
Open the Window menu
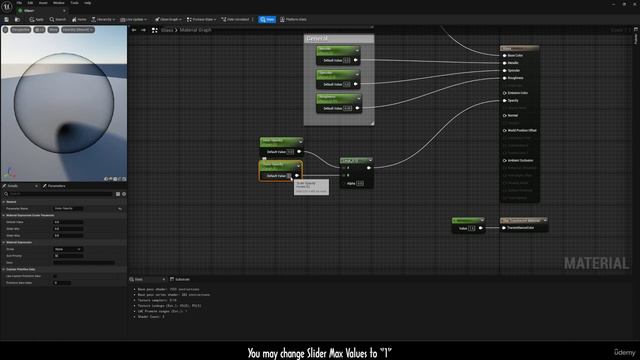(59, 3)
